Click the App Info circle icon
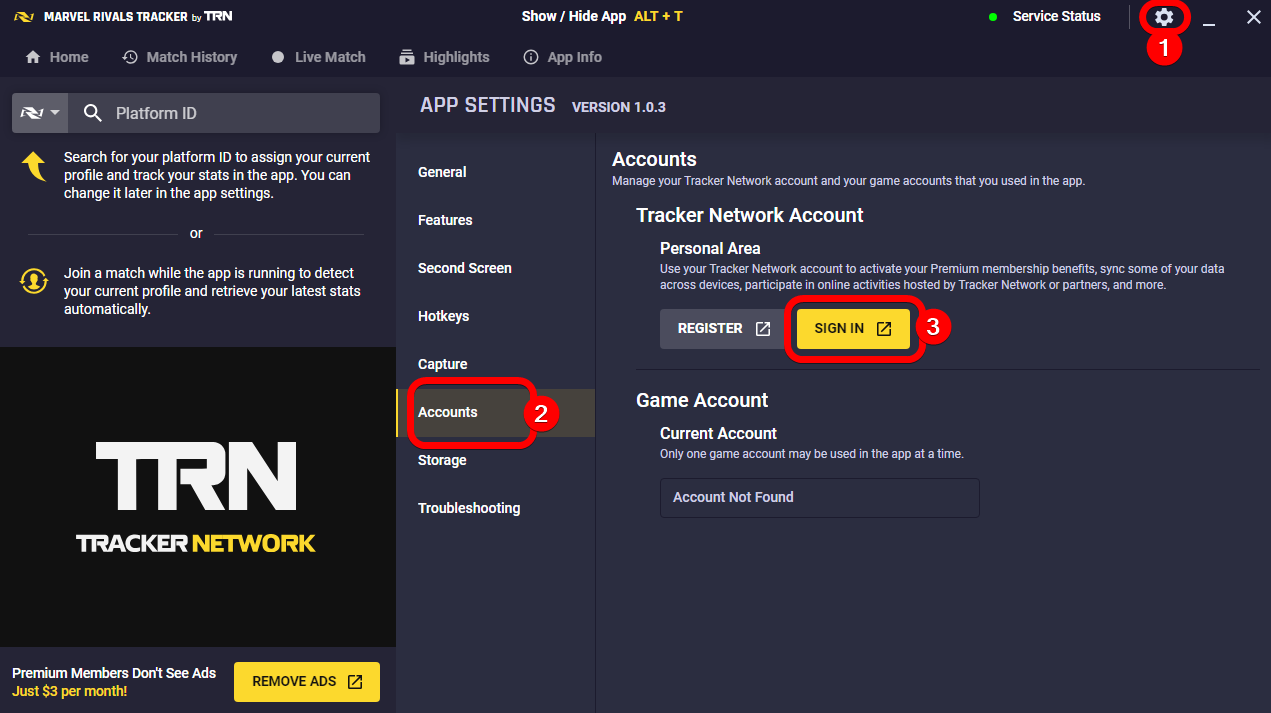Image resolution: width=1271 pixels, height=713 pixels. [531, 57]
